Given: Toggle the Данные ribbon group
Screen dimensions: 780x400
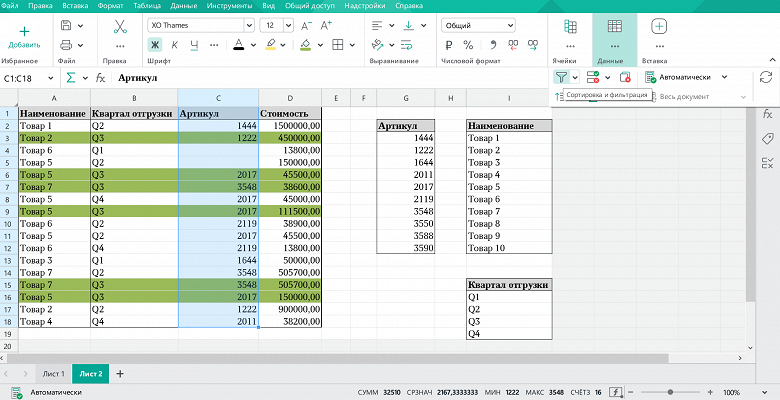Looking at the screenshot, I should pos(614,40).
